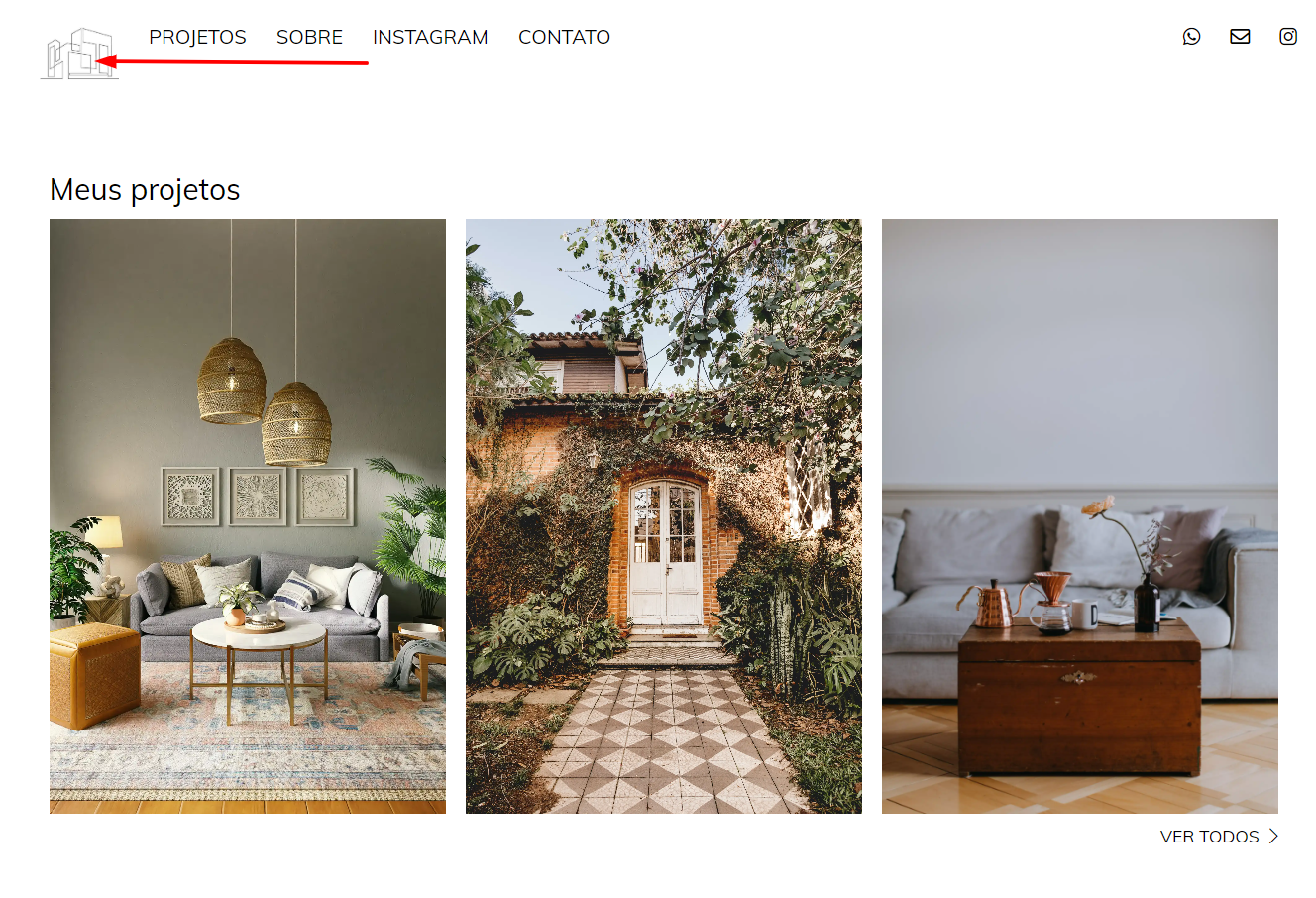This screenshot has width=1316, height=898.
Task: Click the copper kettle on the trunk
Action: coord(987,604)
